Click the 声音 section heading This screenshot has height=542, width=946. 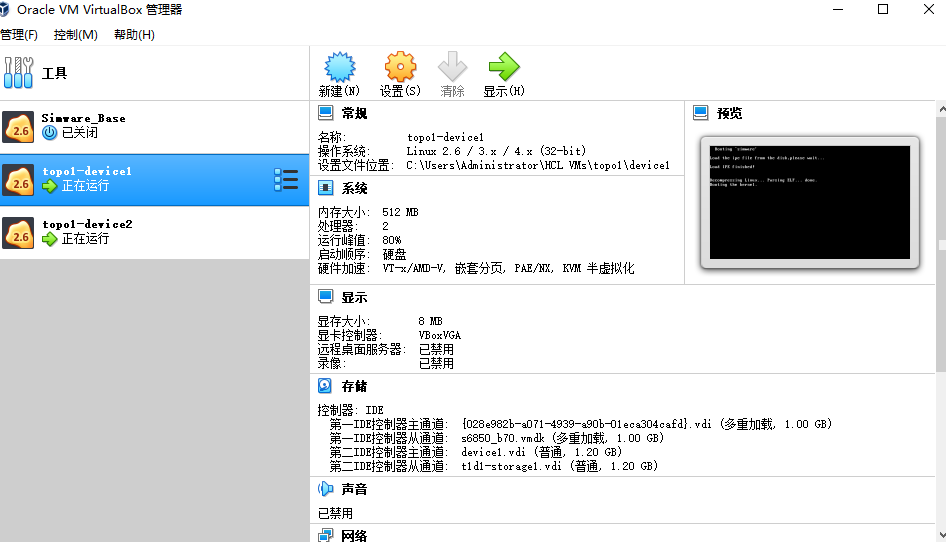click(354, 489)
